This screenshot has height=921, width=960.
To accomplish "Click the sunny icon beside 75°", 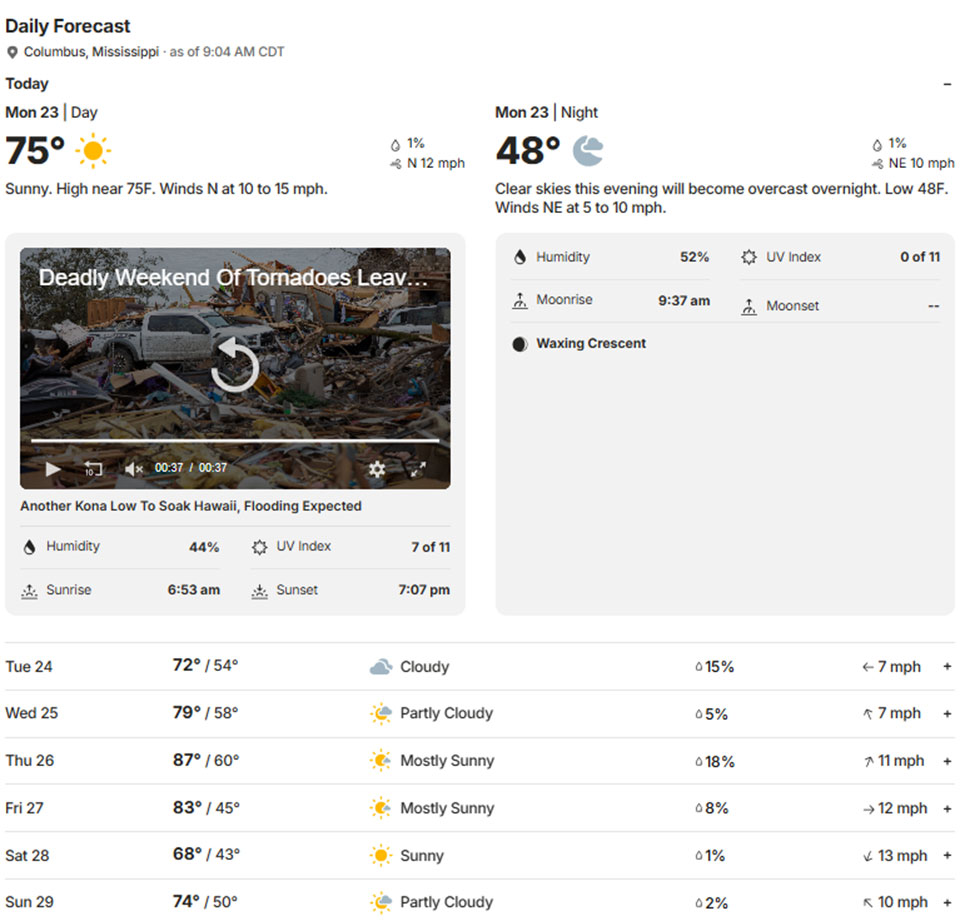I will 93,151.
